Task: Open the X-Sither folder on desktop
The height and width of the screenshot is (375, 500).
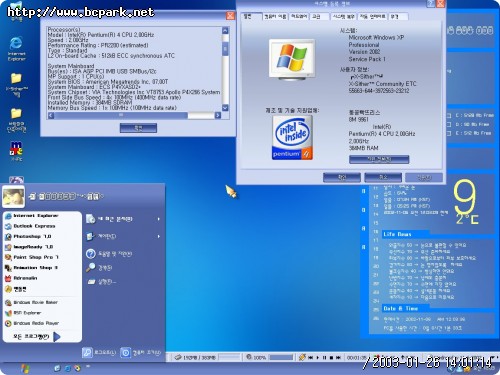Action: click(x=16, y=85)
